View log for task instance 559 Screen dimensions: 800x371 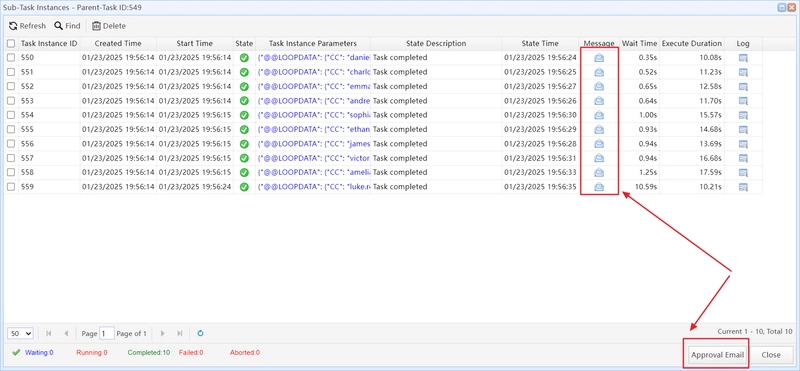[743, 187]
